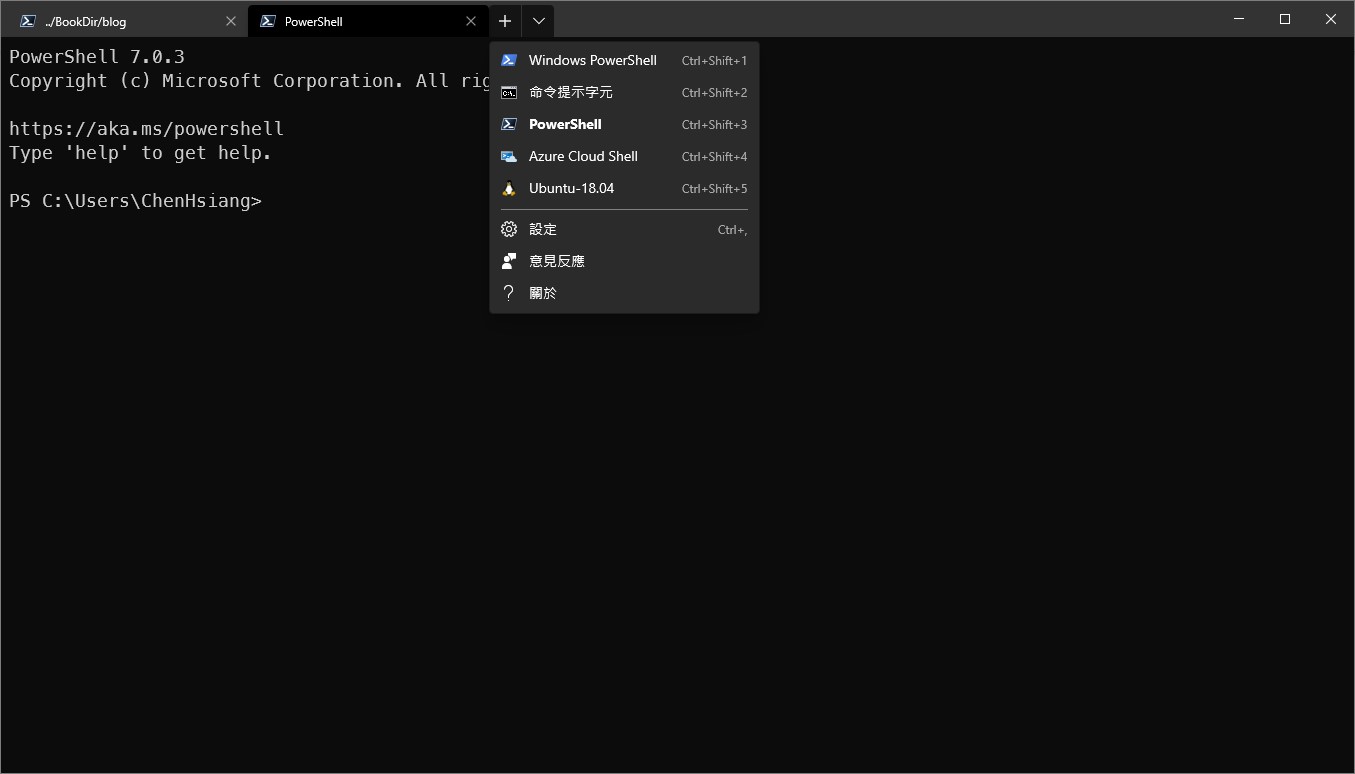Open 設定 settings
Screen dimensions: 1355x774
[x=624, y=230]
